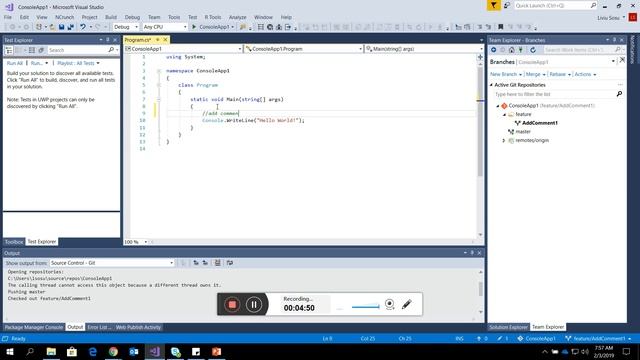
Task: Click the Run All link in Test Explorer
Action: point(15,63)
